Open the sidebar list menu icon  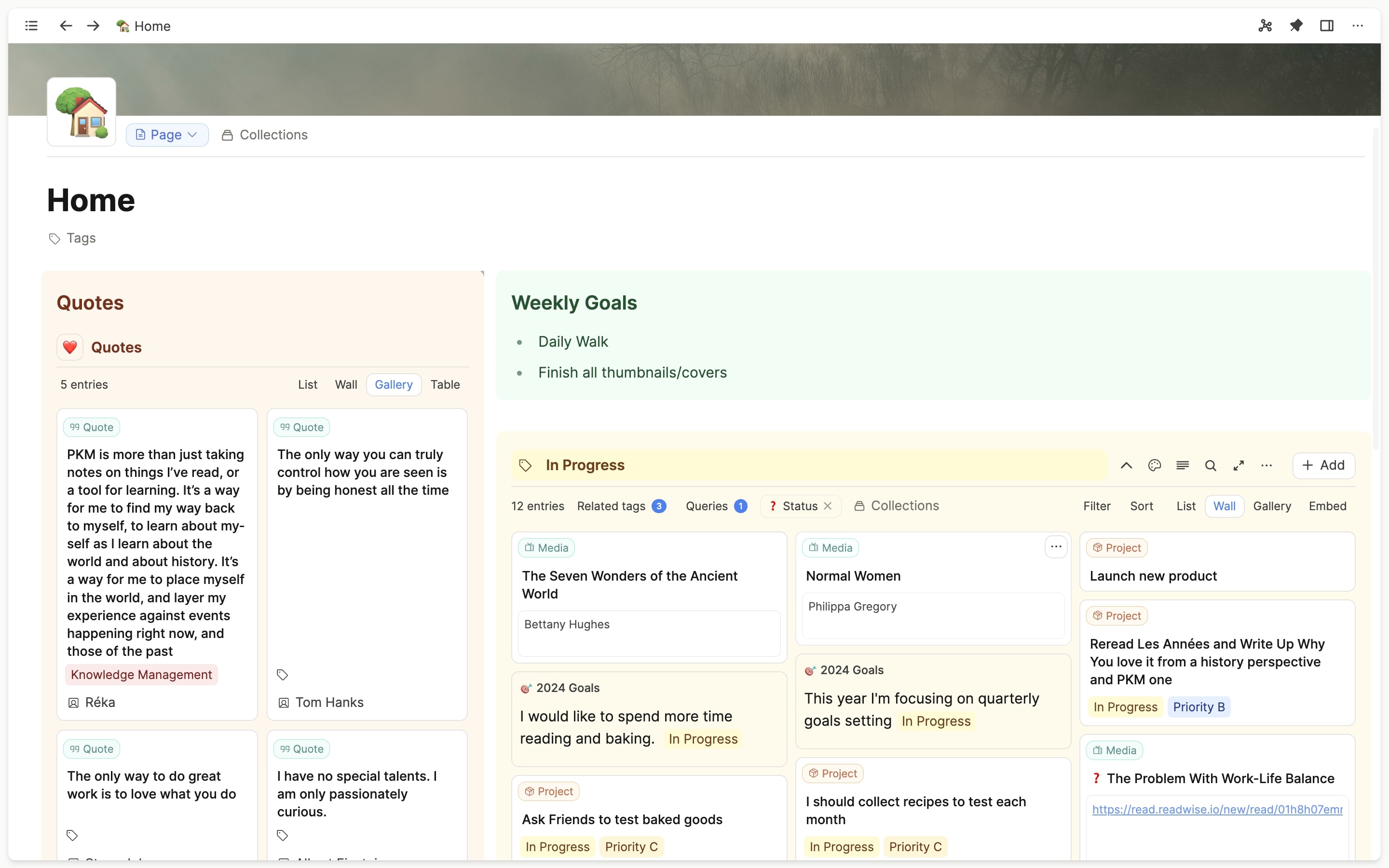31,26
